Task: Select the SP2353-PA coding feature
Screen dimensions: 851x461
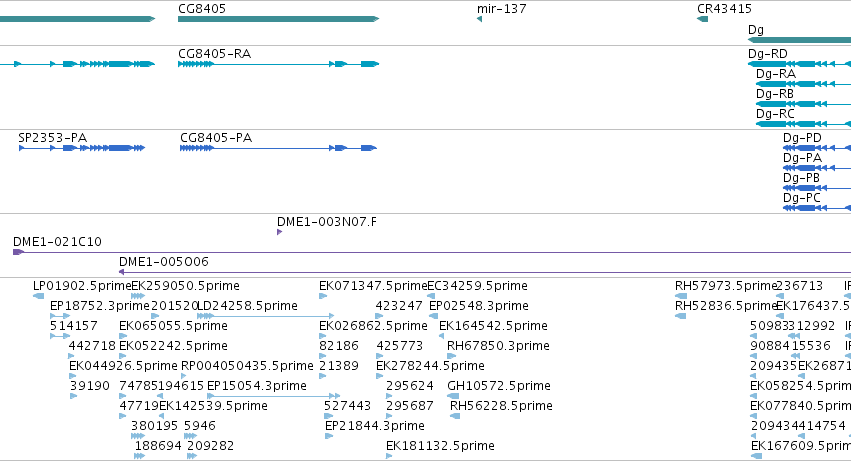Action: (x=81, y=148)
